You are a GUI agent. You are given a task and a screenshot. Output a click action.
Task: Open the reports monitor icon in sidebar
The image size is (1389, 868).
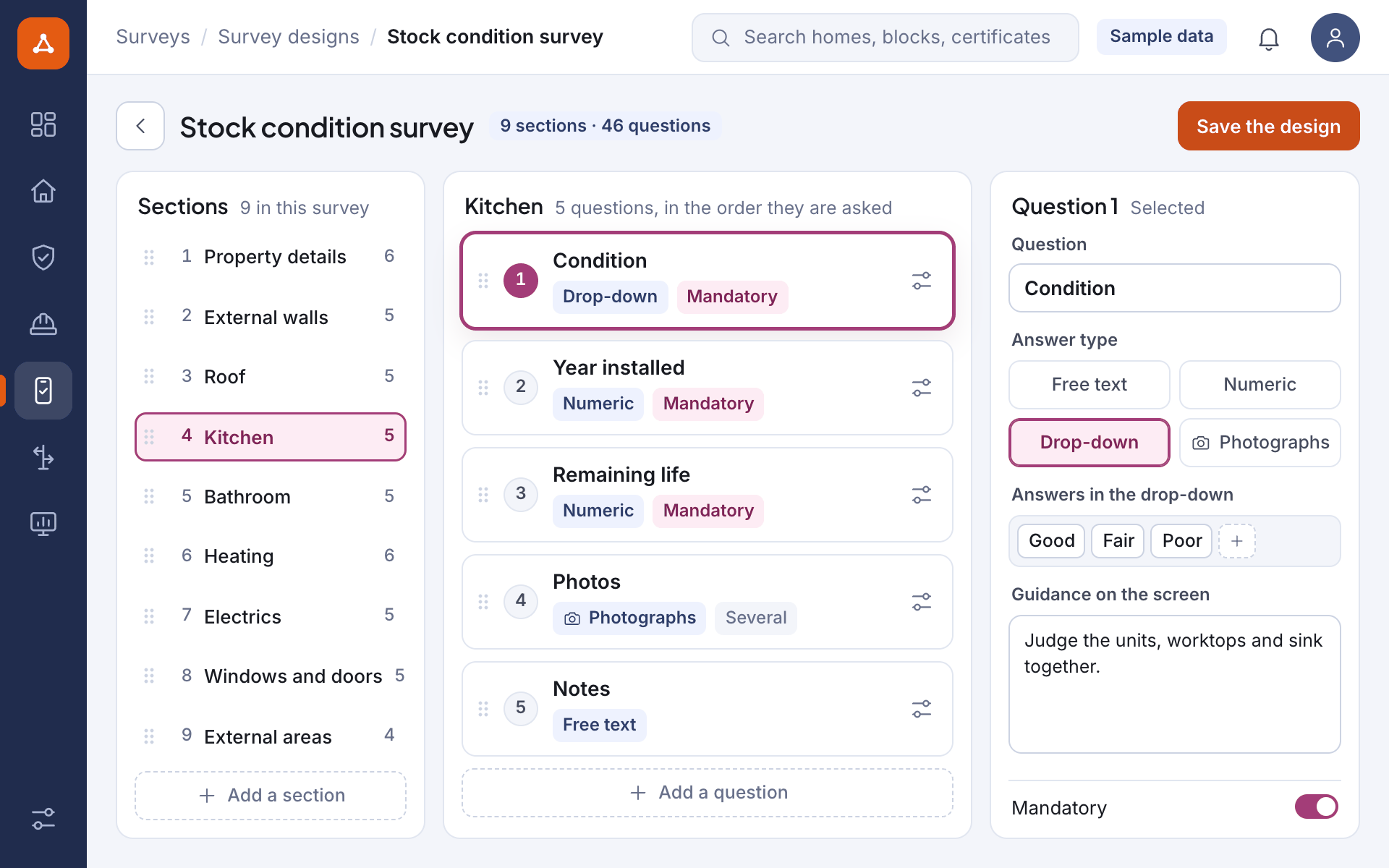click(x=43, y=524)
